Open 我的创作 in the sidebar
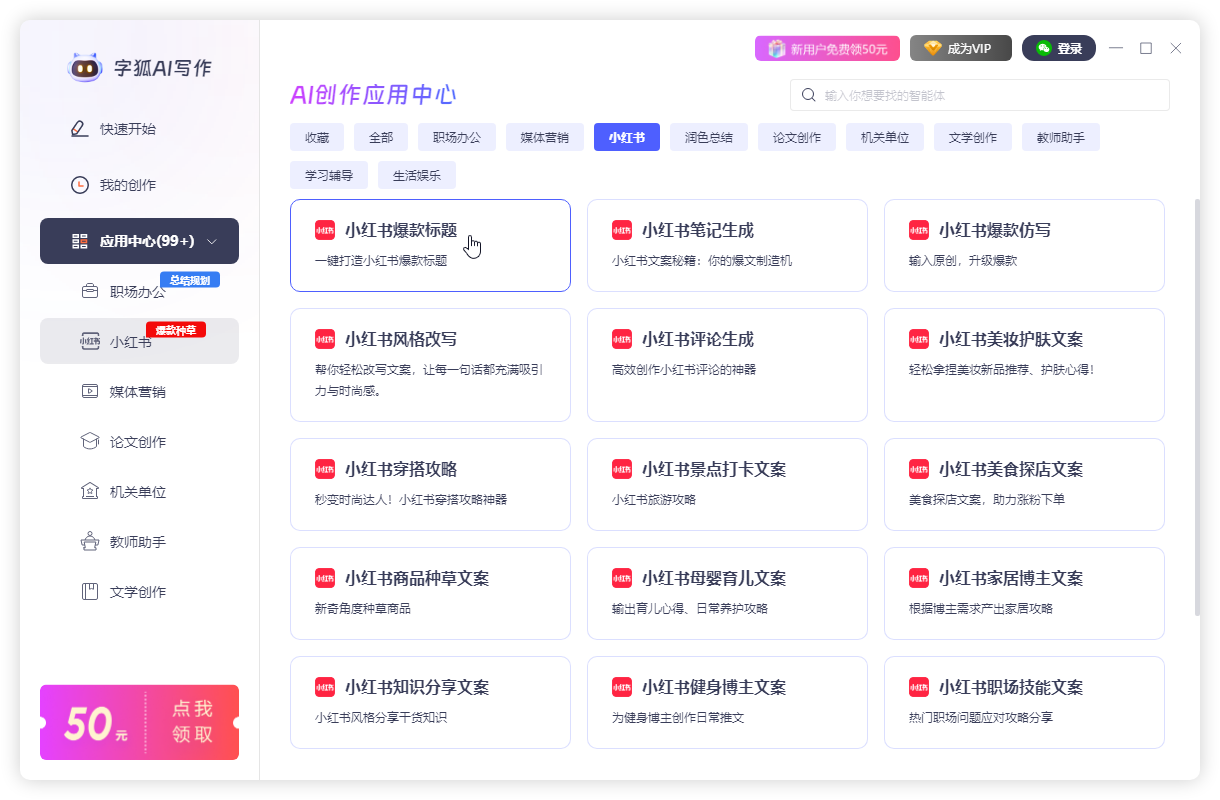The width and height of the screenshot is (1220, 800). coord(139,185)
